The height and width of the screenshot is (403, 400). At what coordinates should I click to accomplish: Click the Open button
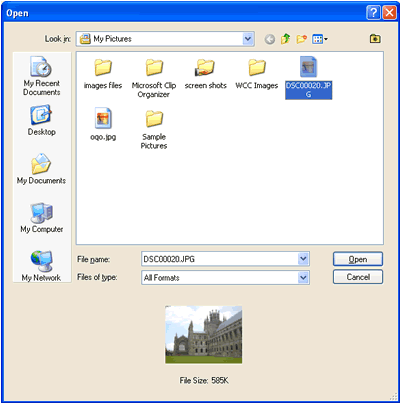pyautogui.click(x=358, y=259)
